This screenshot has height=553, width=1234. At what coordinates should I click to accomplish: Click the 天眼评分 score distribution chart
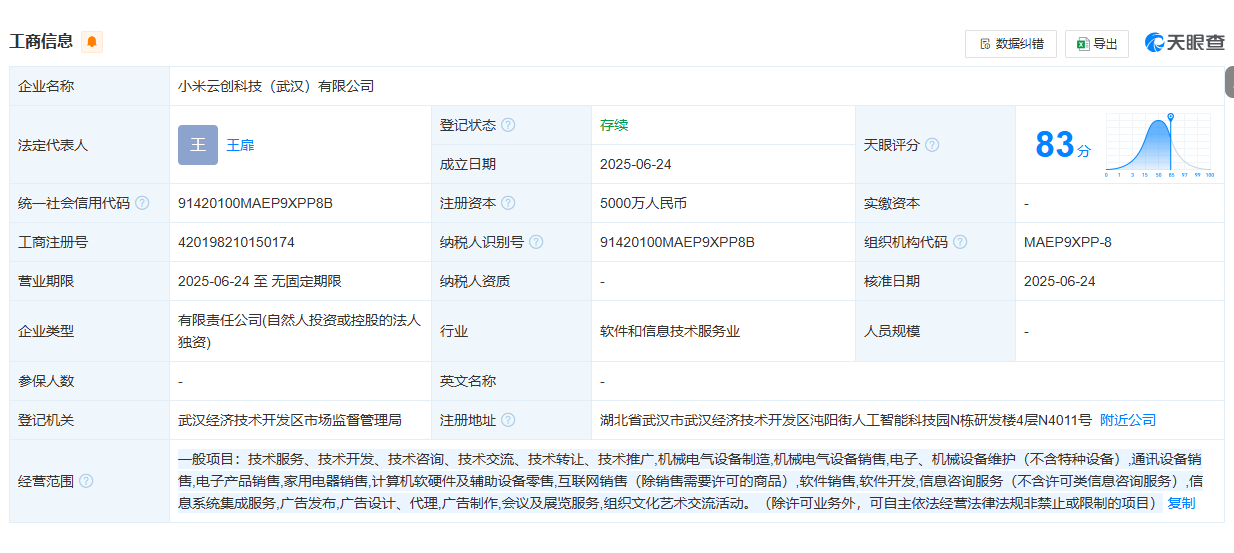coord(1158,146)
